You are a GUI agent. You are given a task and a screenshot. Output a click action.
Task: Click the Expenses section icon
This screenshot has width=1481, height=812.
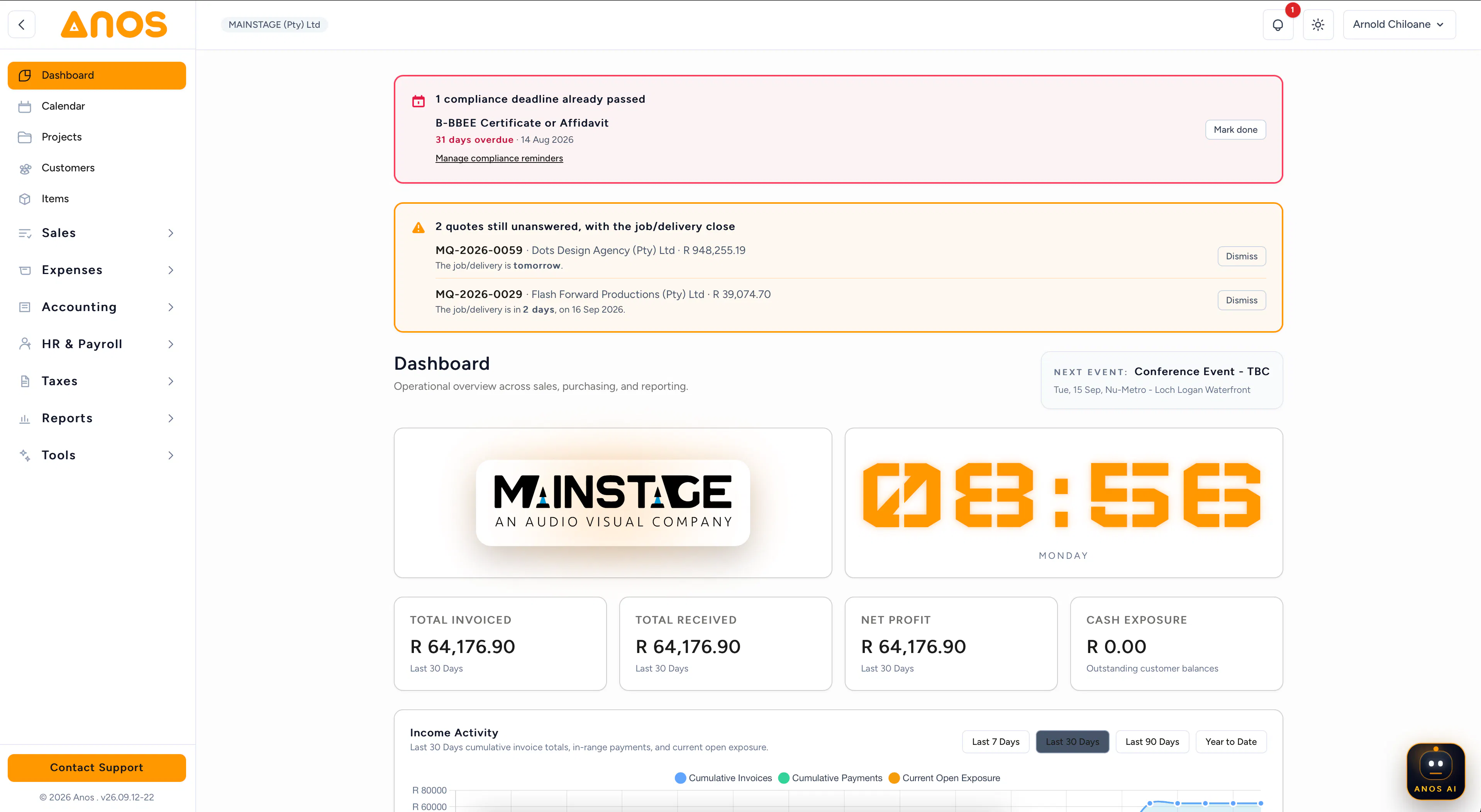(25, 270)
